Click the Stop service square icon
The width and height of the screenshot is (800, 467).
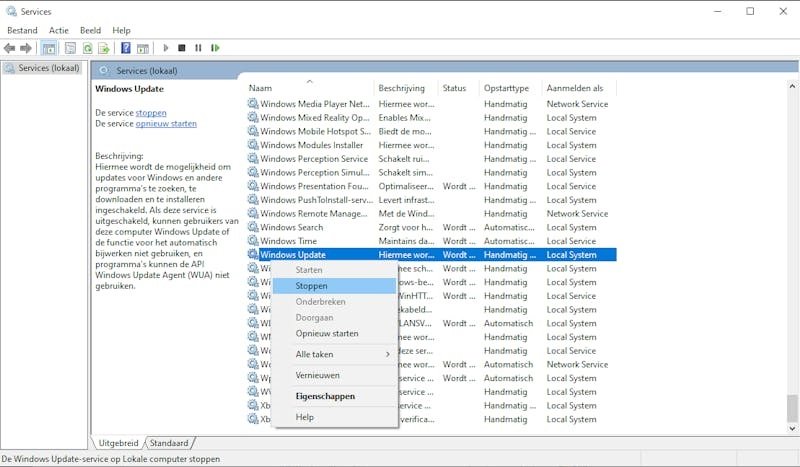[x=182, y=48]
